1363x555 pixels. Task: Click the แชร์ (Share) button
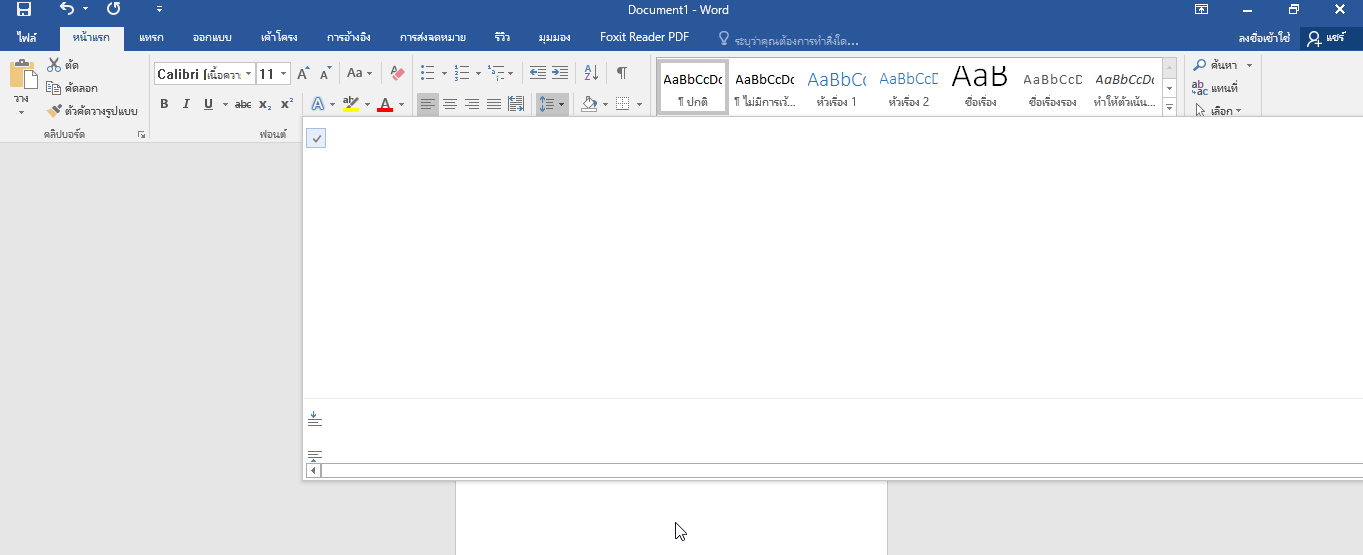pyautogui.click(x=1328, y=38)
